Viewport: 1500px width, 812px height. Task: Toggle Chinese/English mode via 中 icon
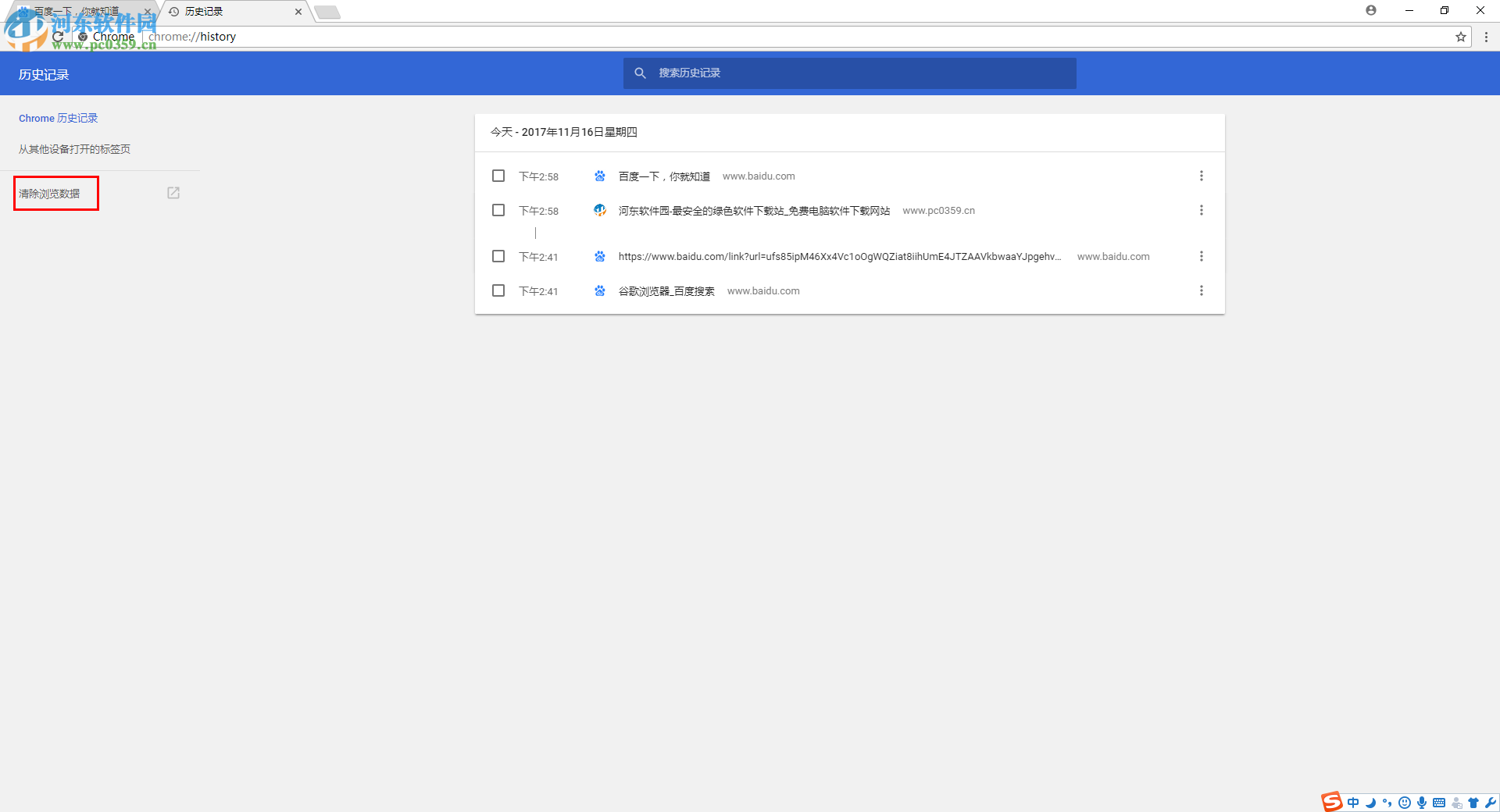(x=1353, y=803)
